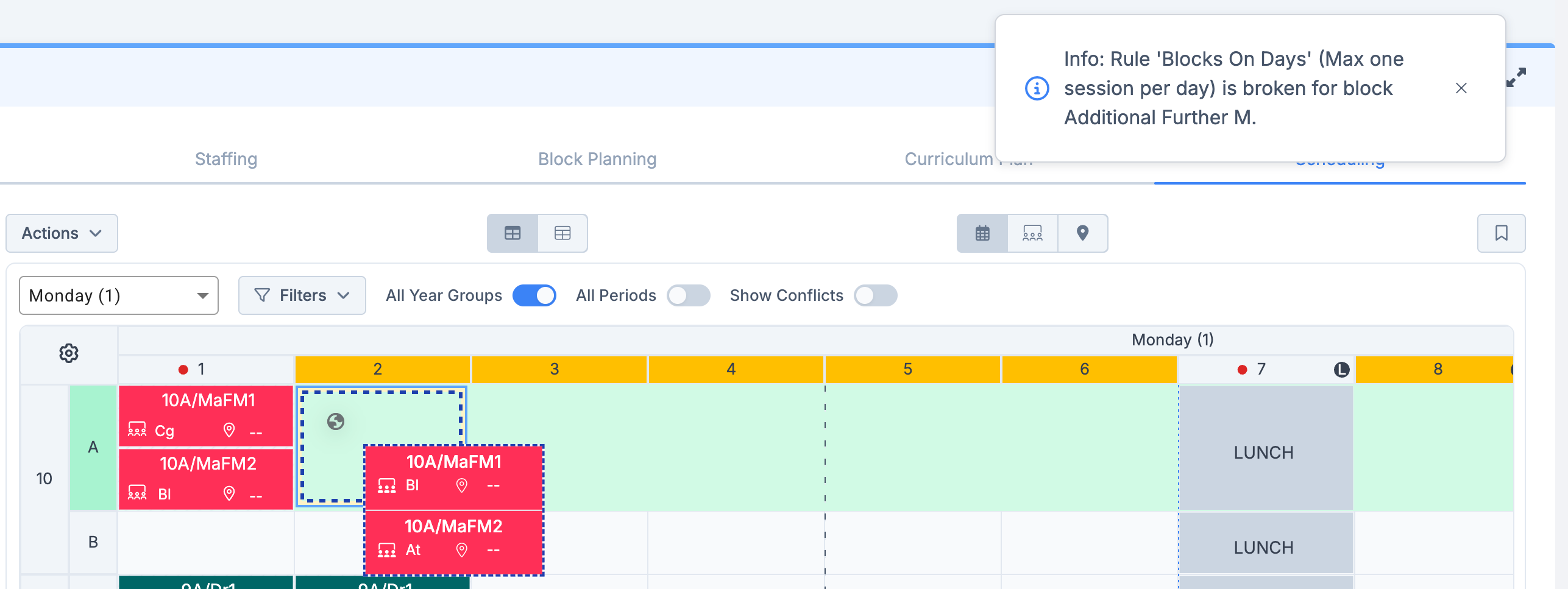Select the second table layout icon
The image size is (1568, 589).
(562, 233)
